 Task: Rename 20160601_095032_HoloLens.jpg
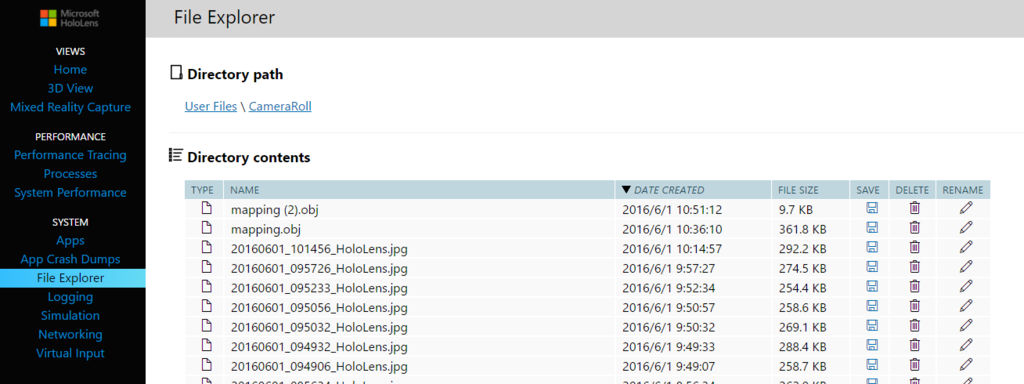tap(966, 325)
